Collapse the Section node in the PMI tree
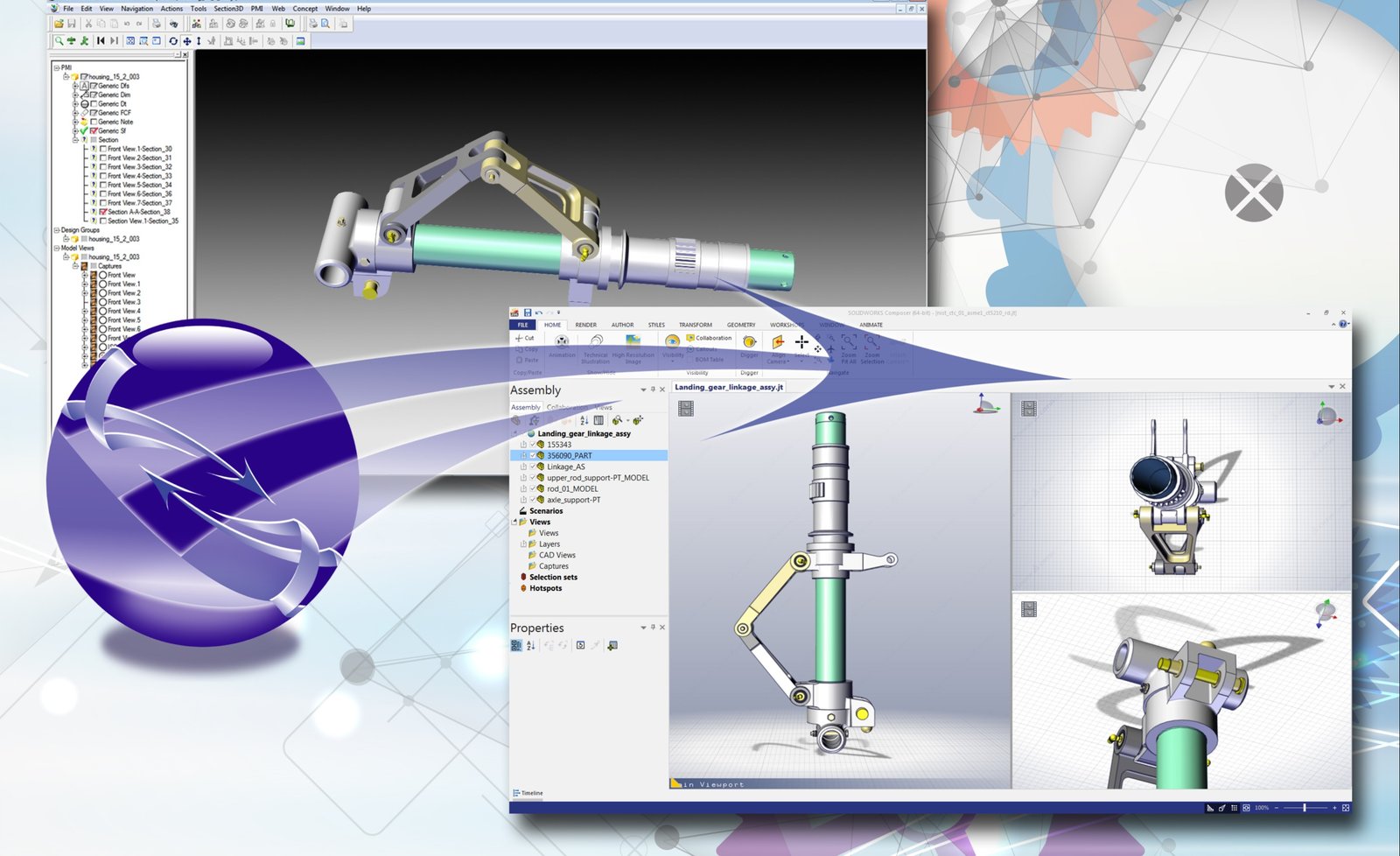The height and width of the screenshot is (856, 1400). (x=75, y=140)
